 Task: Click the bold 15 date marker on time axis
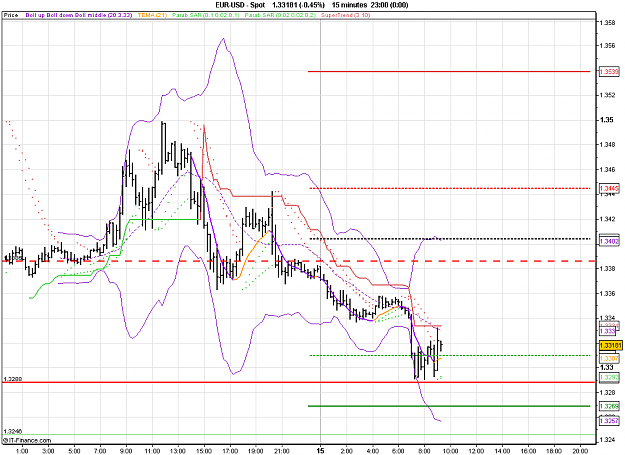[x=320, y=451]
